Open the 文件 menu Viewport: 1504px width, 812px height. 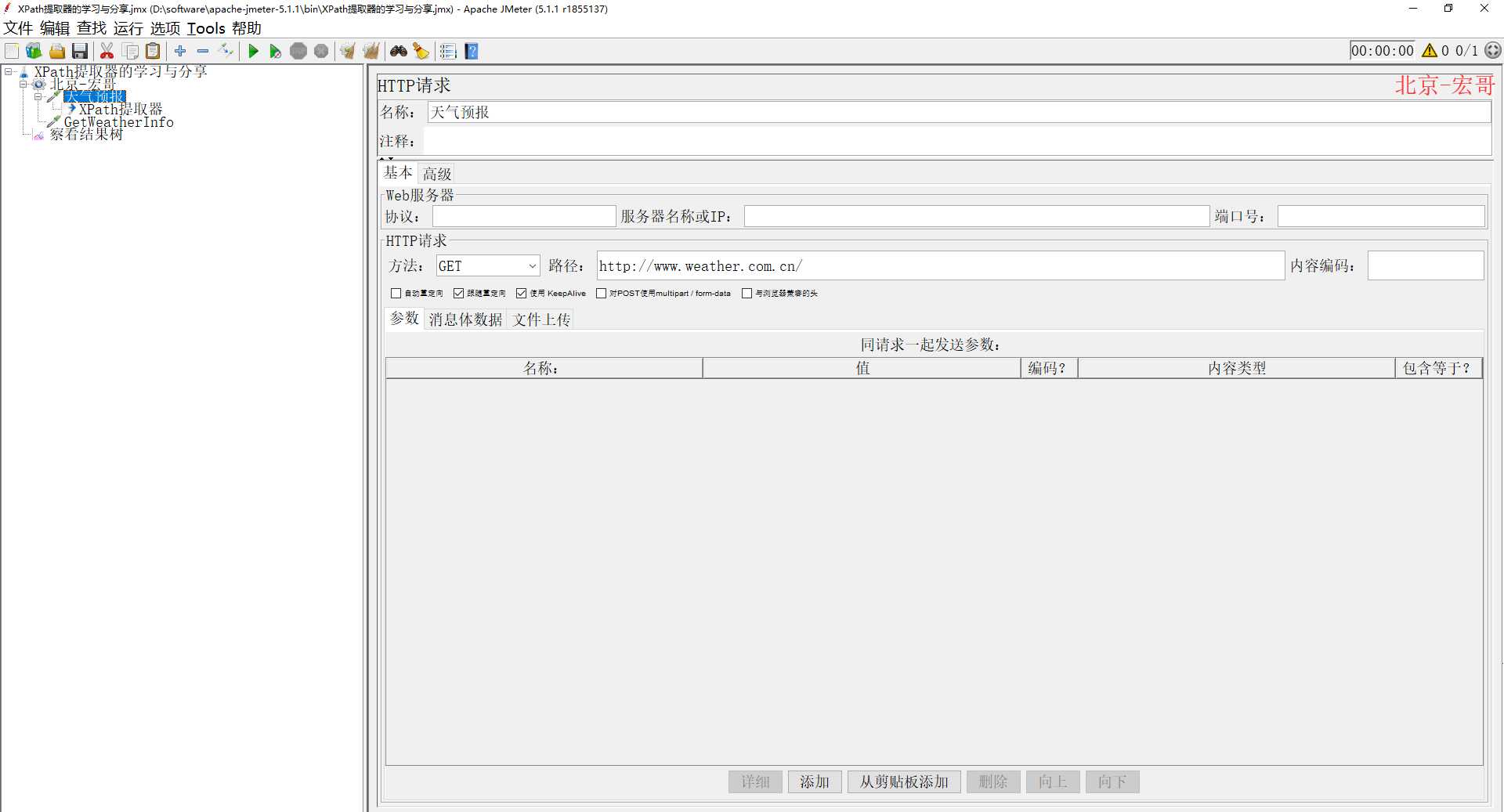click(18, 28)
